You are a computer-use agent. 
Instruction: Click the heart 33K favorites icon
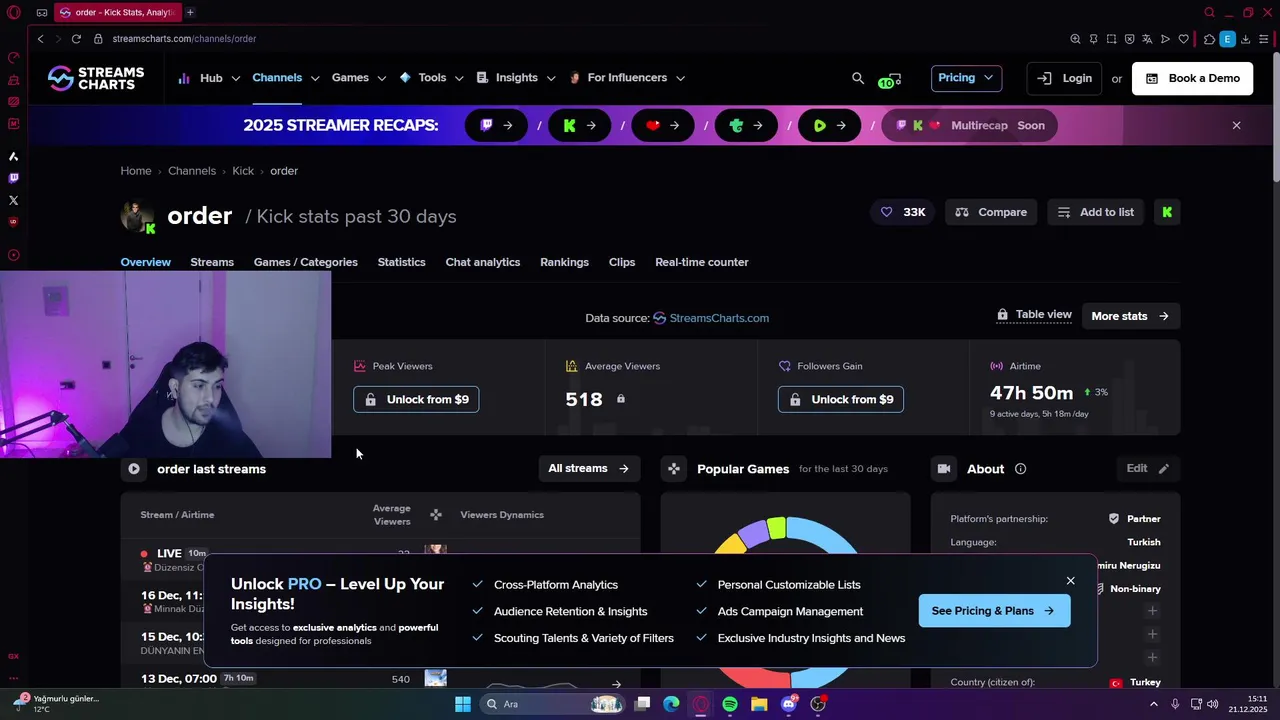[x=903, y=212]
